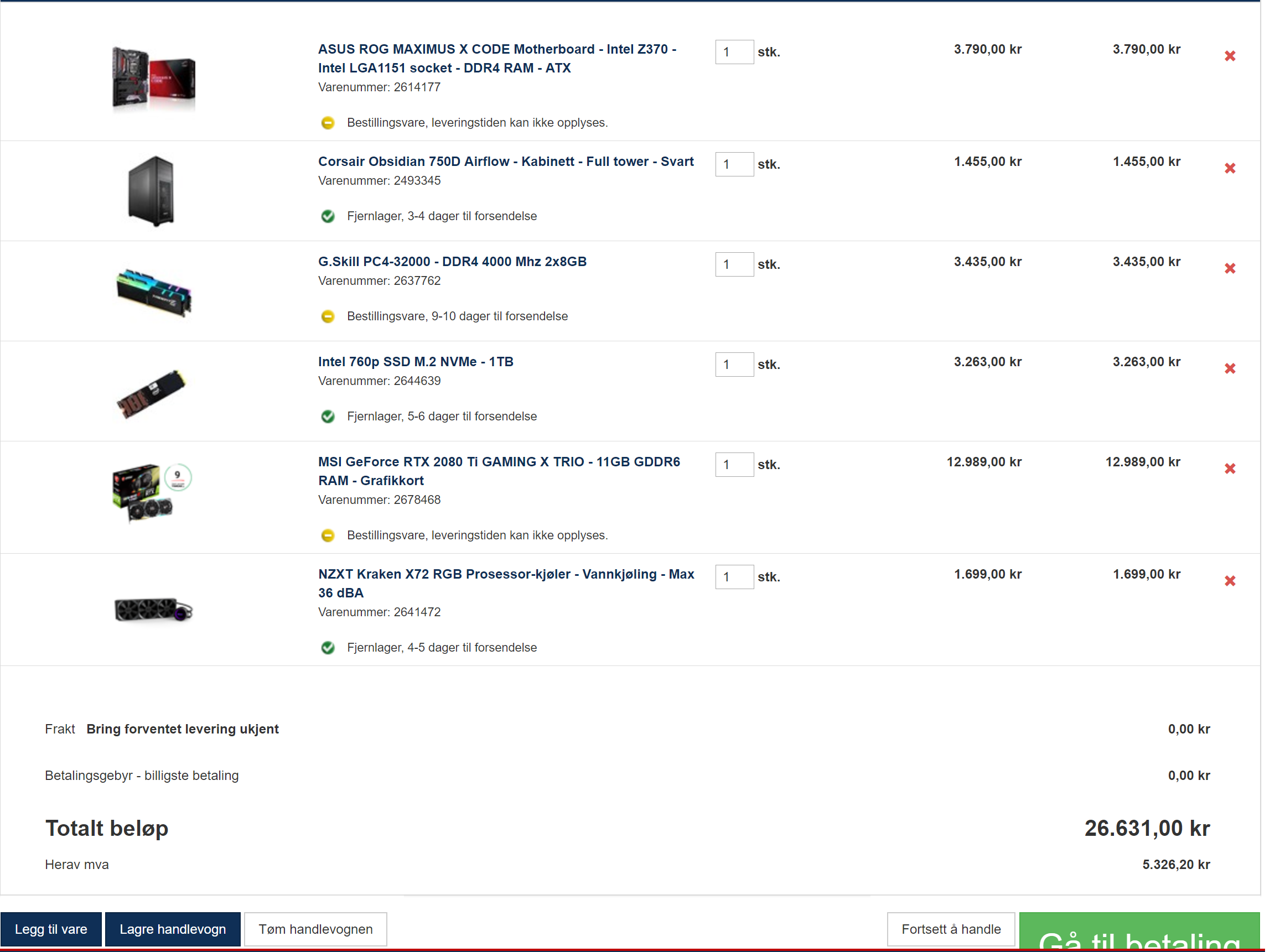Edit quantity field for ASUS motherboard
The width and height of the screenshot is (1275, 952).
point(734,52)
